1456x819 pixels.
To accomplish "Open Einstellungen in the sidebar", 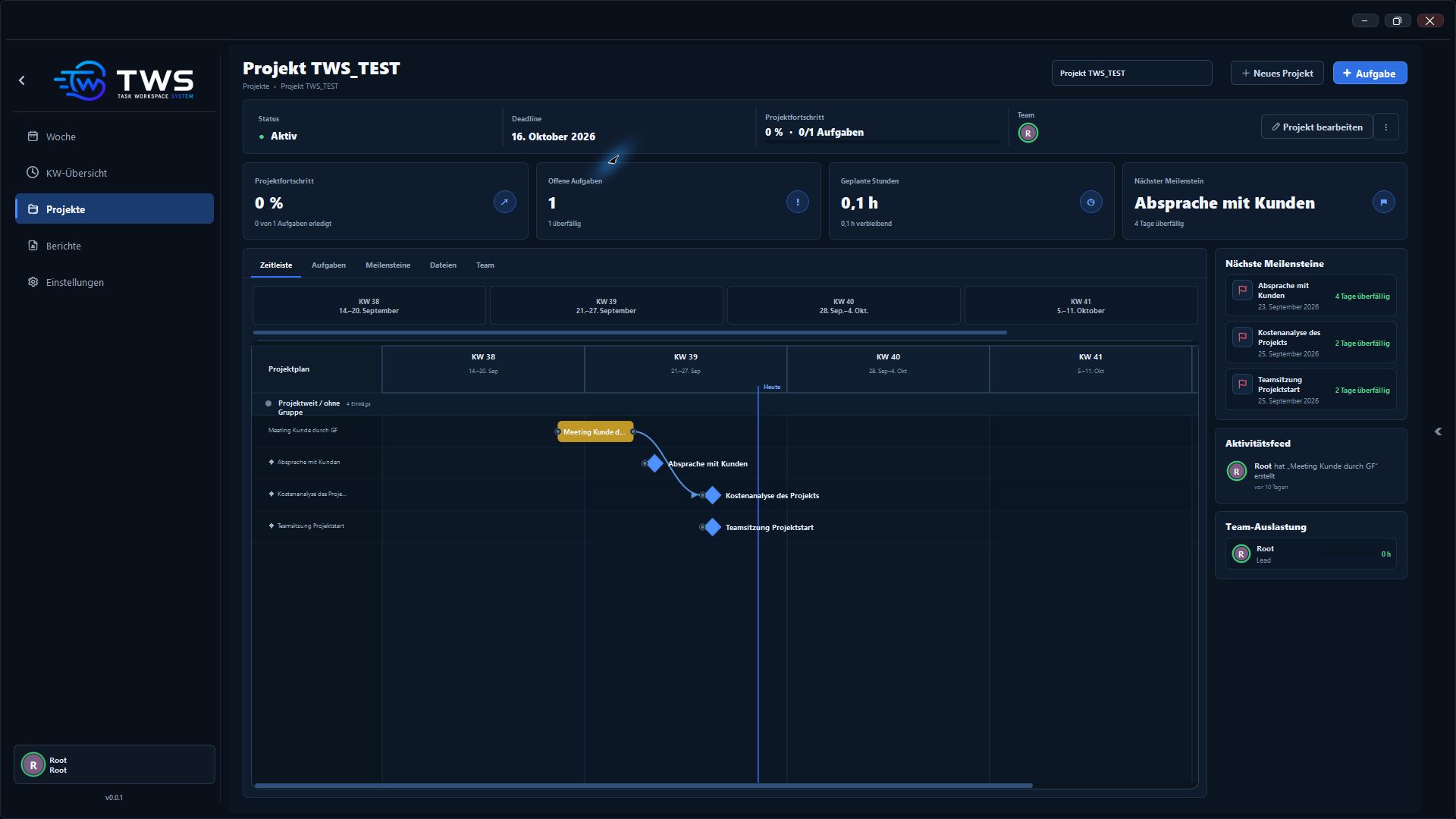I will (x=114, y=282).
